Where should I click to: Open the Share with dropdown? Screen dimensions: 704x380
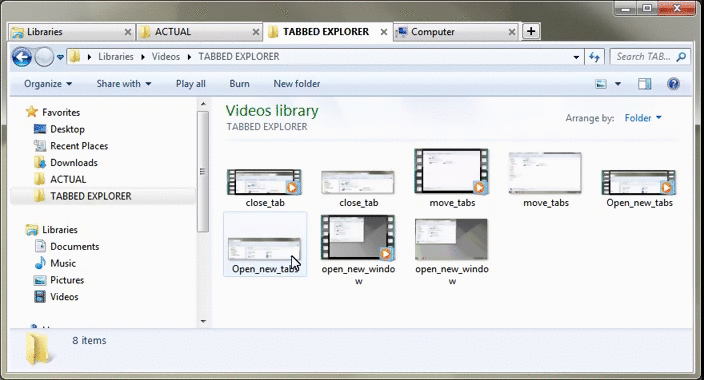tap(124, 84)
